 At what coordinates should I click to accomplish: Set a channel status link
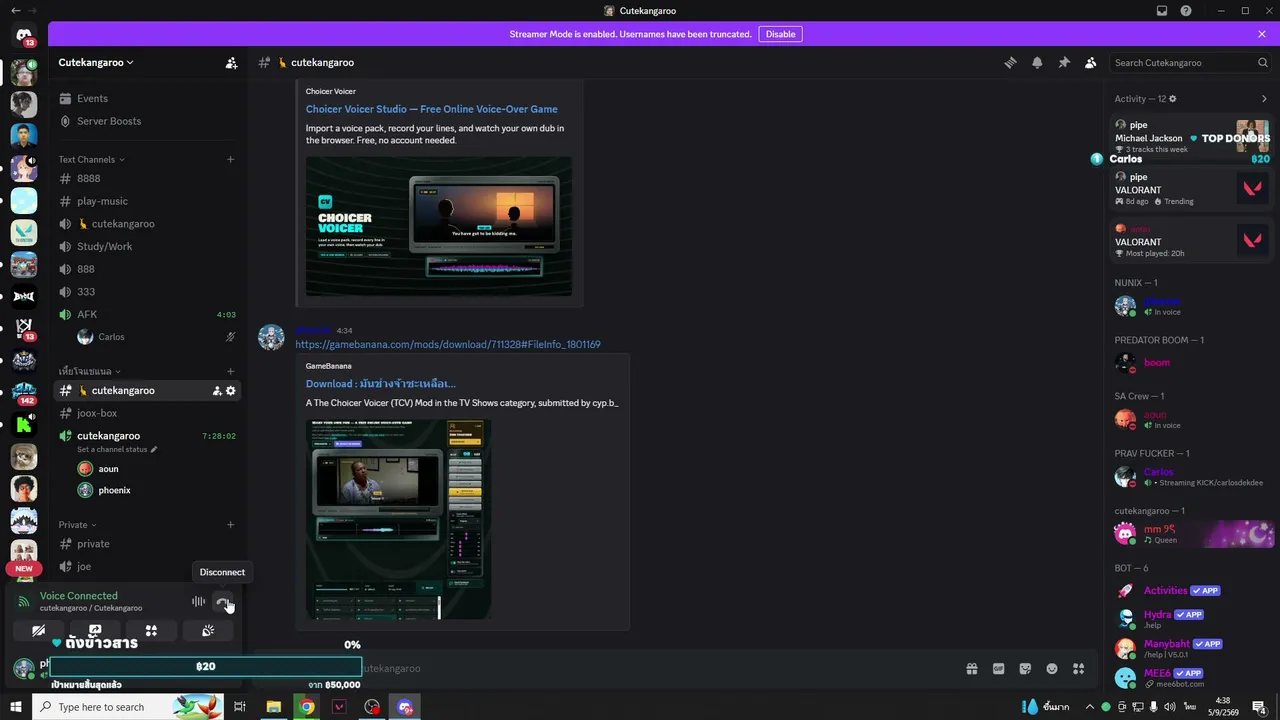pos(117,449)
